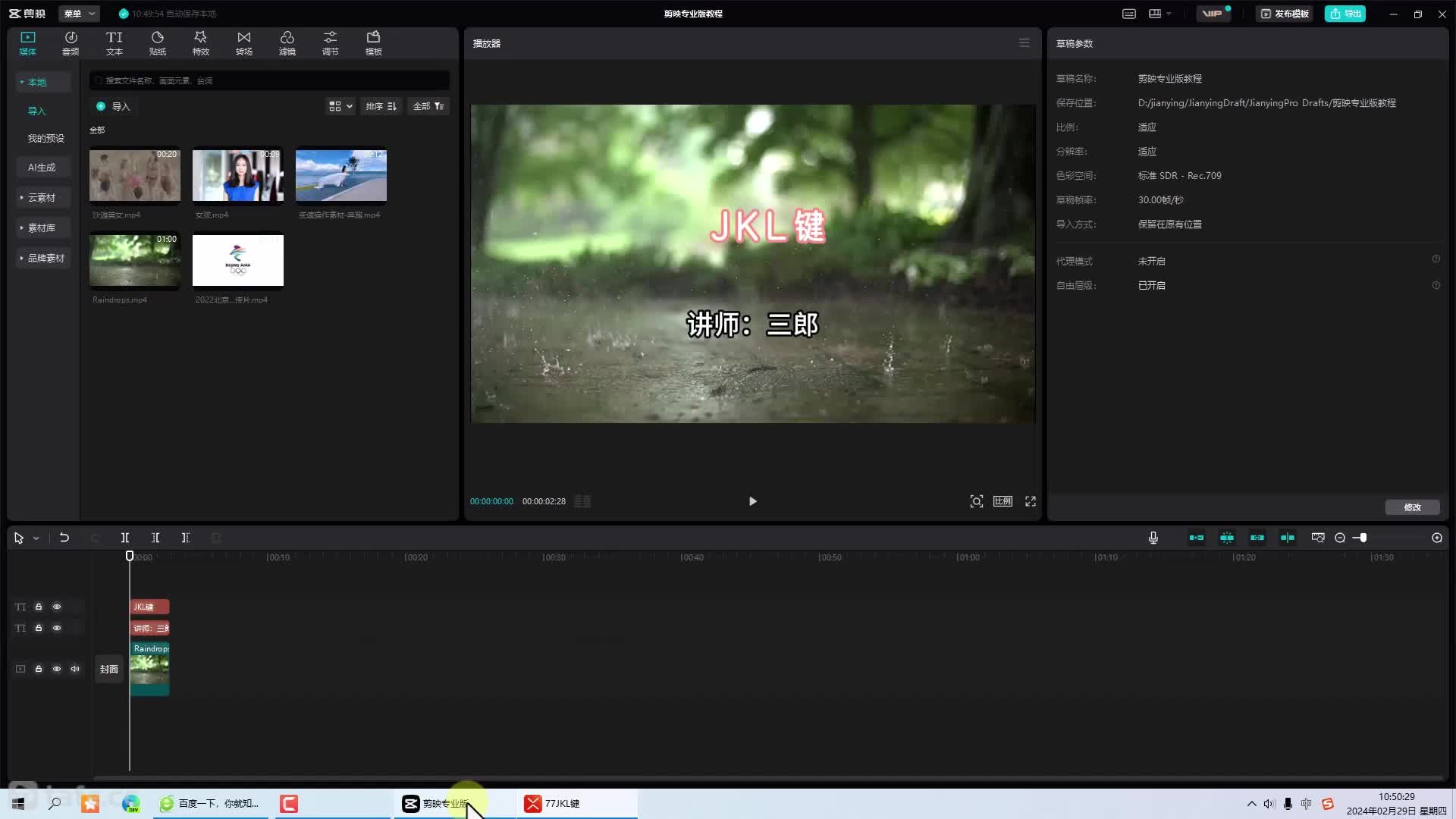Viewport: 1456px width, 819px height.
Task: Hide the JKL键 text track
Action: (x=57, y=607)
